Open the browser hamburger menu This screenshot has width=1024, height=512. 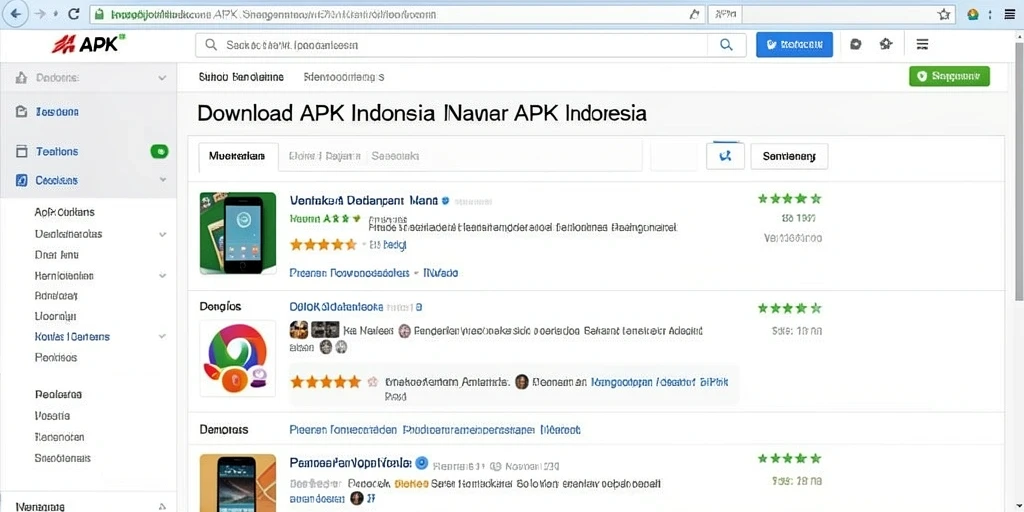coord(1009,14)
